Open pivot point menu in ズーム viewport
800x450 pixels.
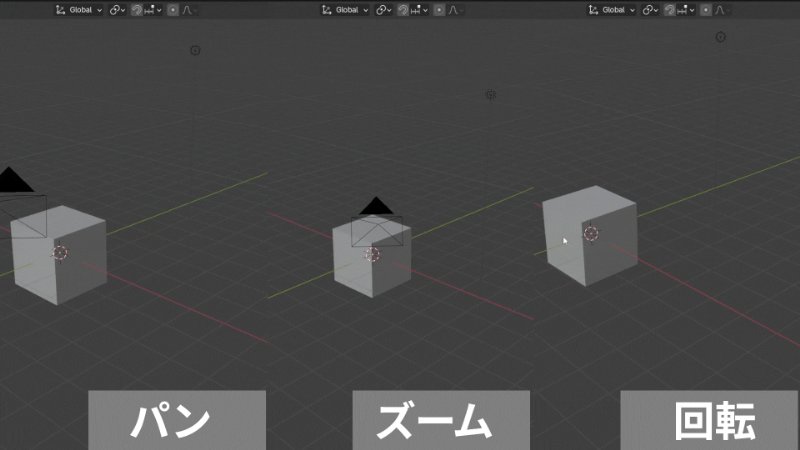[x=383, y=10]
